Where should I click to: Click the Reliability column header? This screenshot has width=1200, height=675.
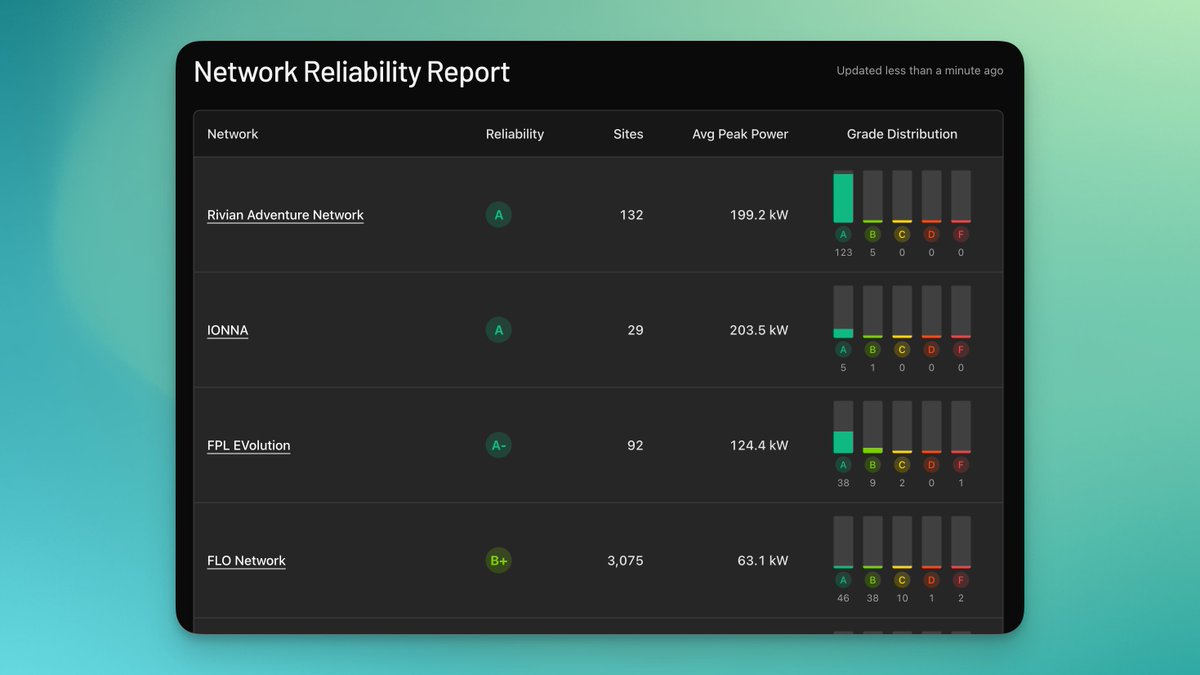coord(515,134)
